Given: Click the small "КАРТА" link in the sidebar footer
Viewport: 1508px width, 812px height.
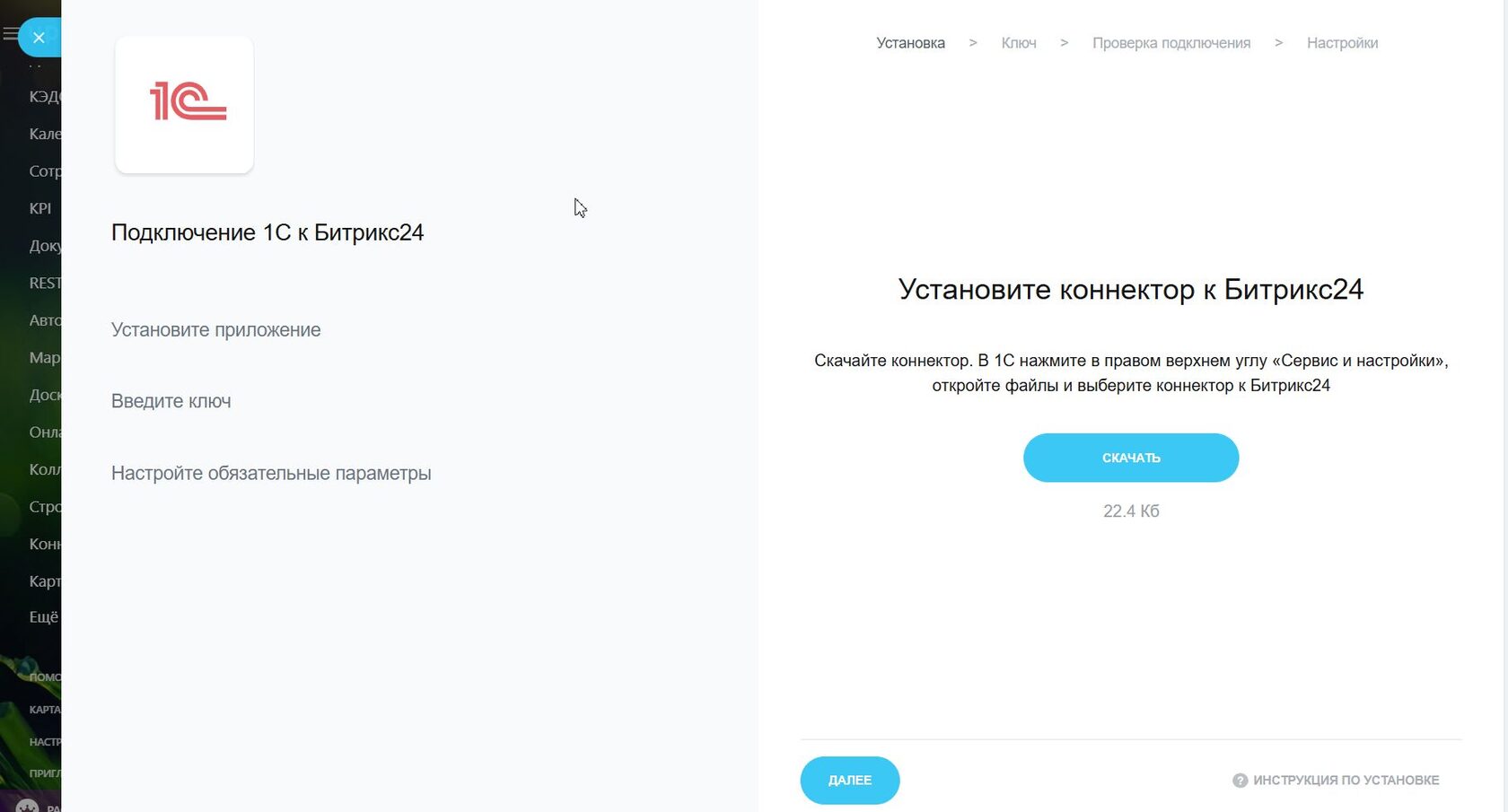Looking at the screenshot, I should click(45, 710).
